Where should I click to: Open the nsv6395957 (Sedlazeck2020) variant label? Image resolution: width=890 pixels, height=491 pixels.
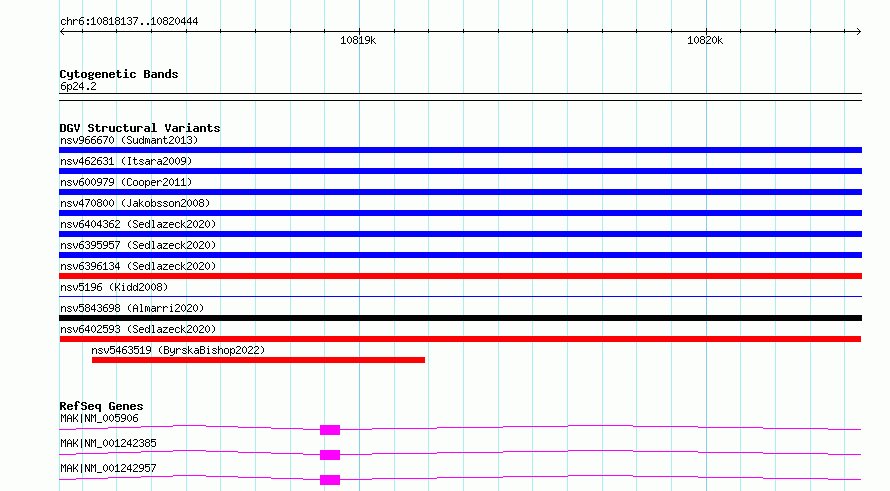tap(138, 245)
